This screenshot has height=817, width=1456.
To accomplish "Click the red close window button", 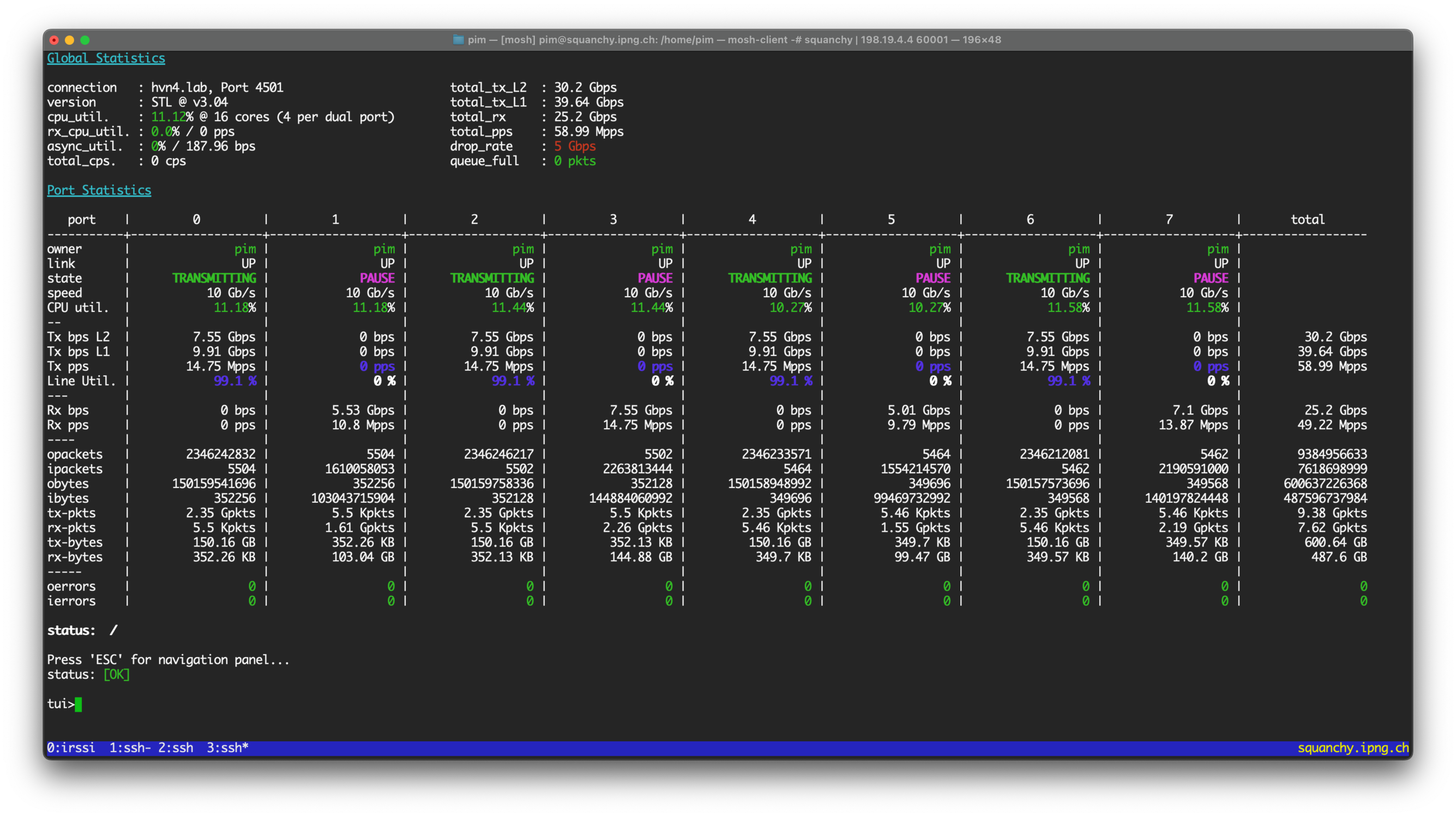I will 55,40.
